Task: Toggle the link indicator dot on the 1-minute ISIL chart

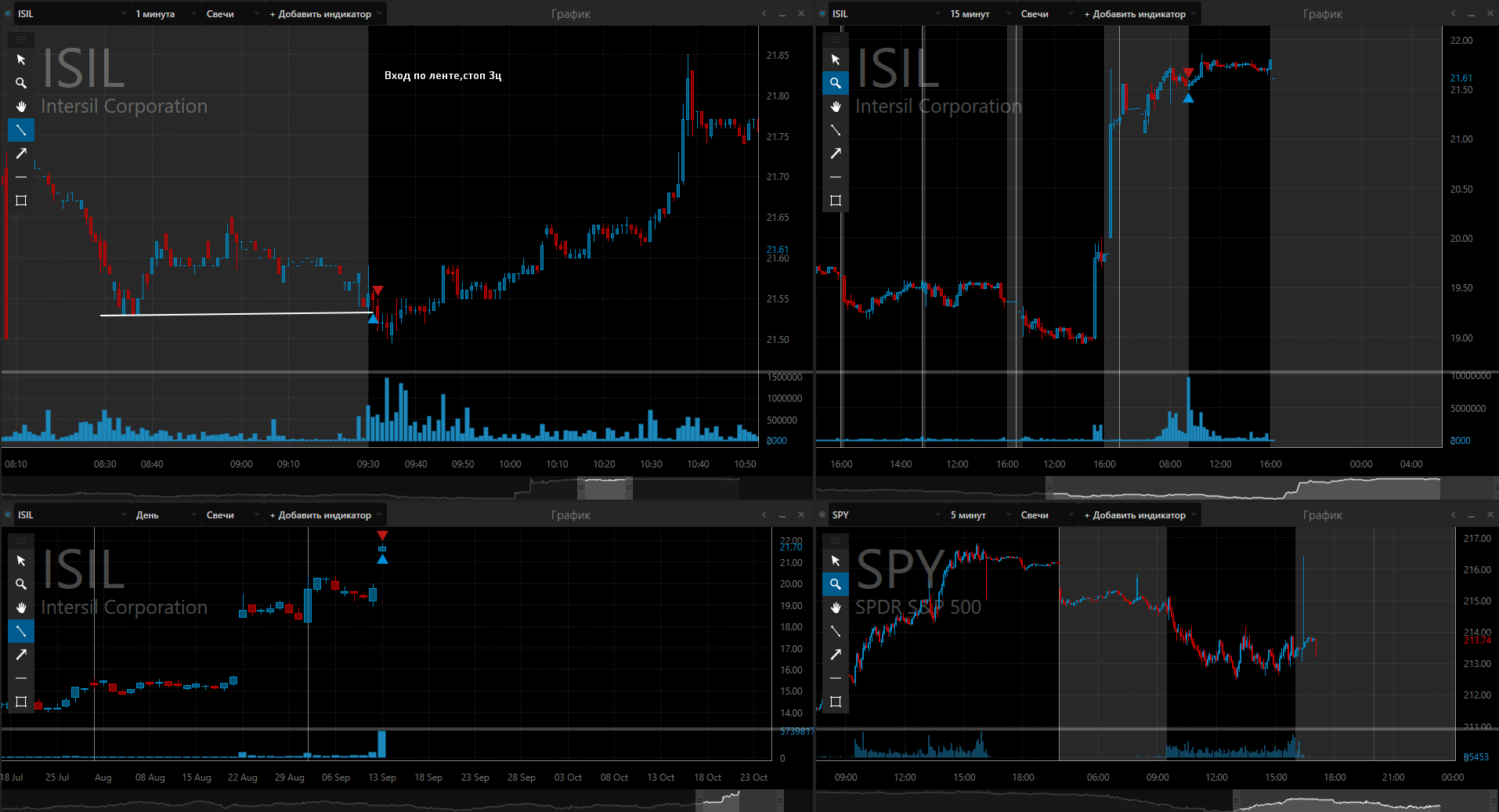Action: pos(8,13)
